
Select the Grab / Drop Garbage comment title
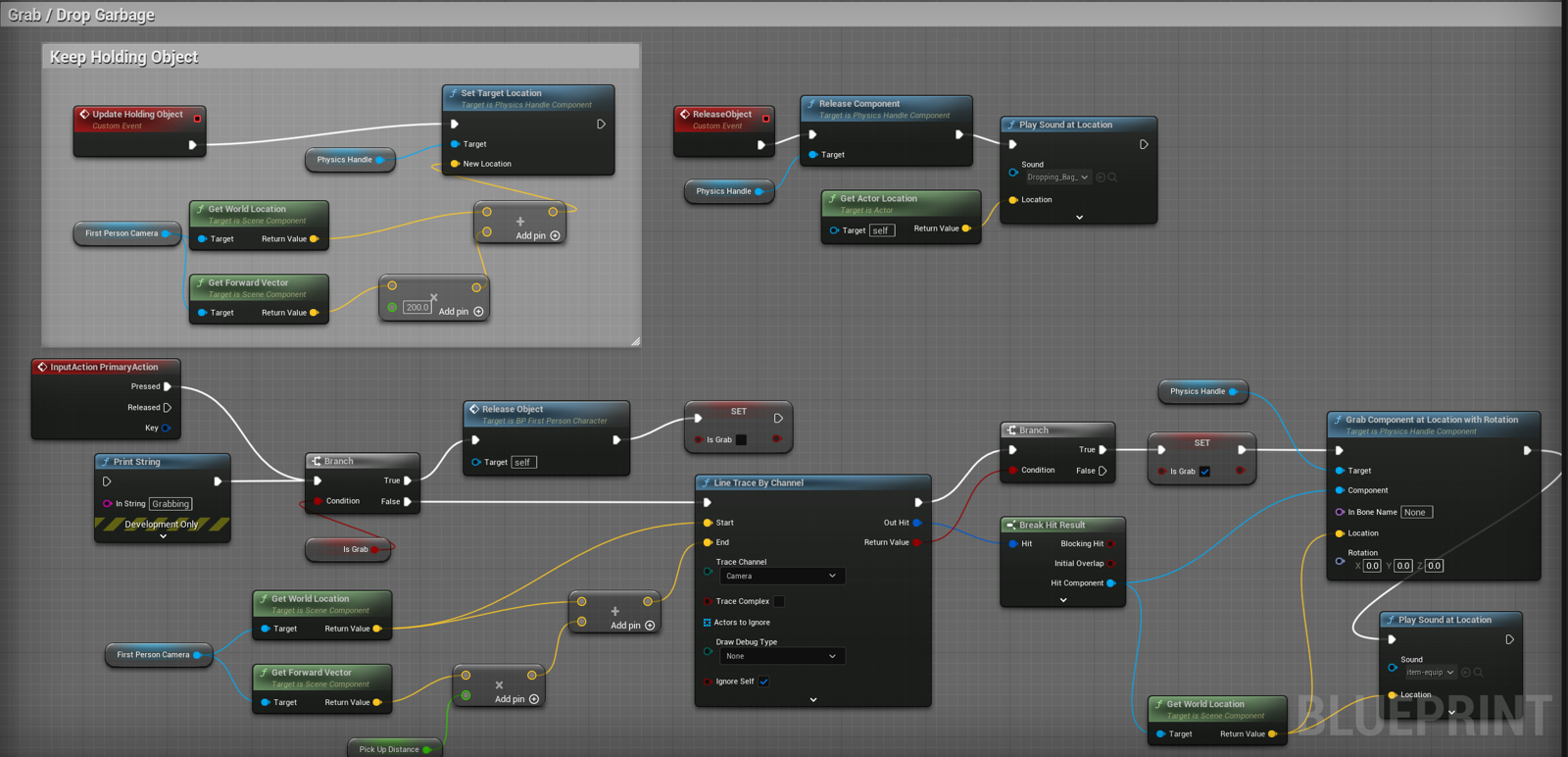(81, 15)
